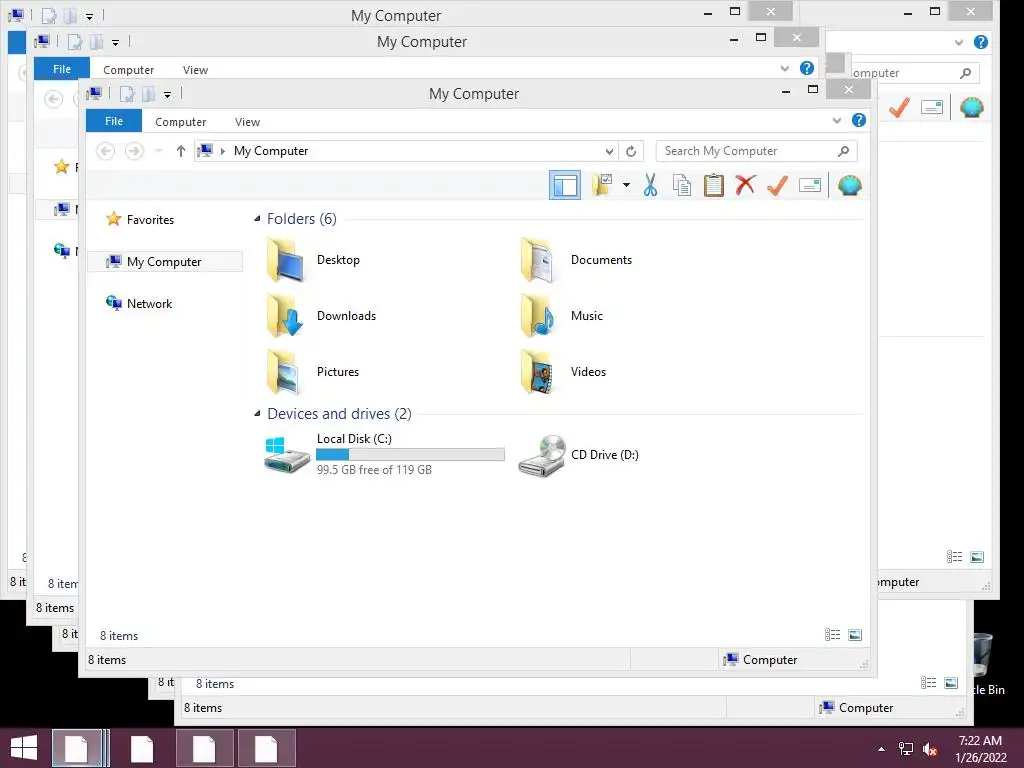This screenshot has height=768, width=1024.
Task: Click the first taskbar window button
Action: (x=77, y=748)
